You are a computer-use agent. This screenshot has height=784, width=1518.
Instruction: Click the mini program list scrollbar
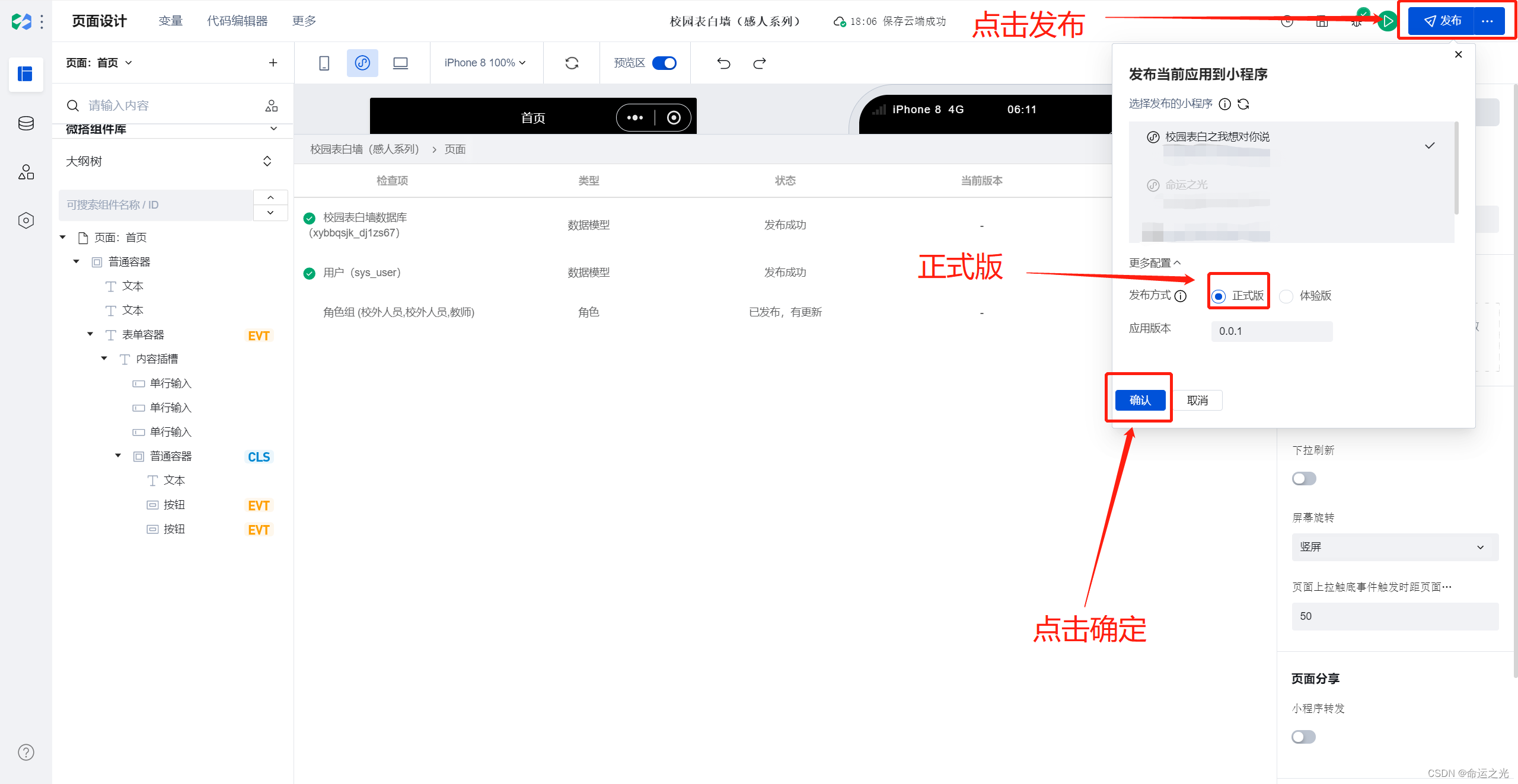coord(1456,169)
